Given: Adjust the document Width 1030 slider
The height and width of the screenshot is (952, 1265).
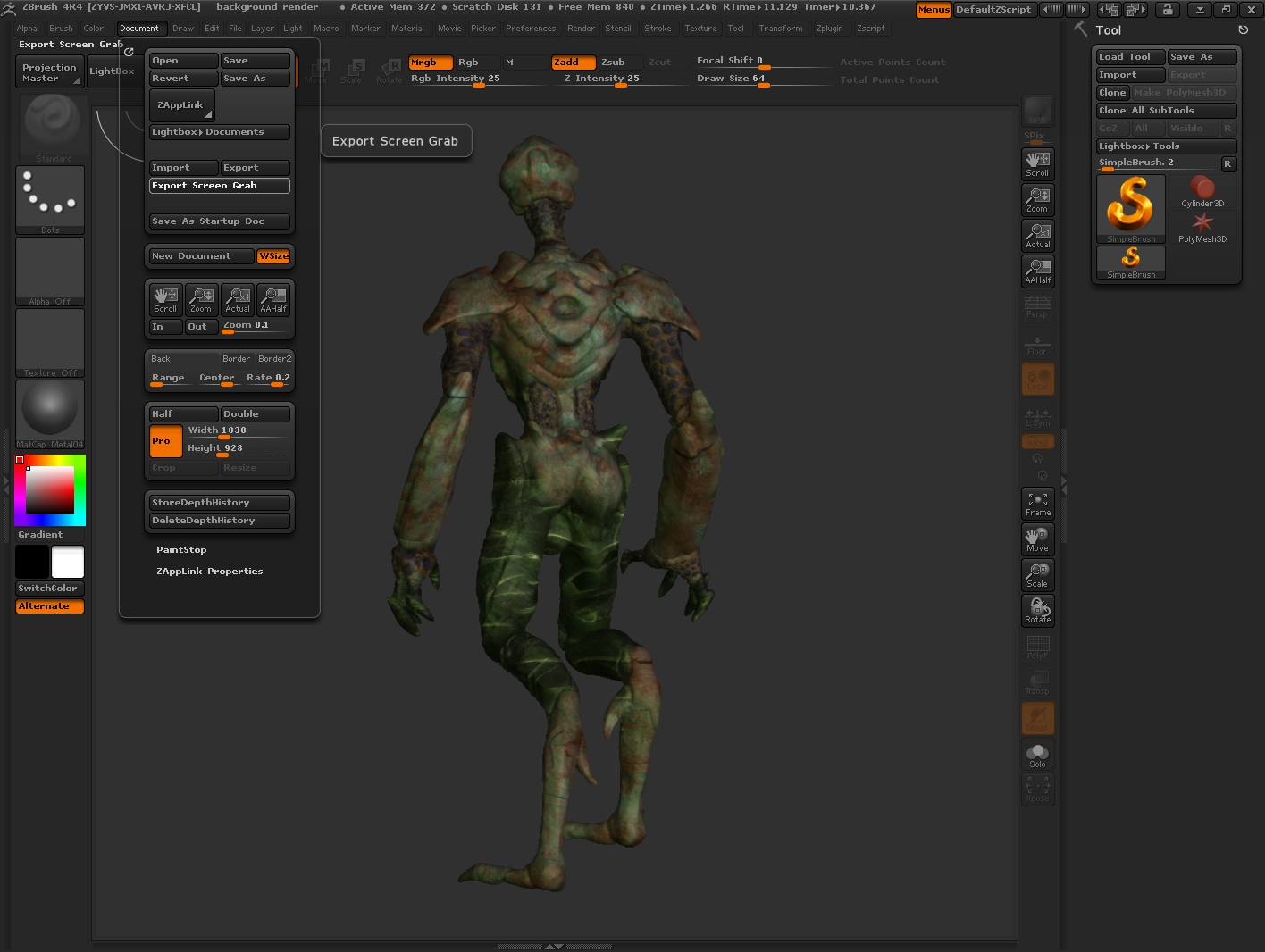Looking at the screenshot, I should coord(238,431).
